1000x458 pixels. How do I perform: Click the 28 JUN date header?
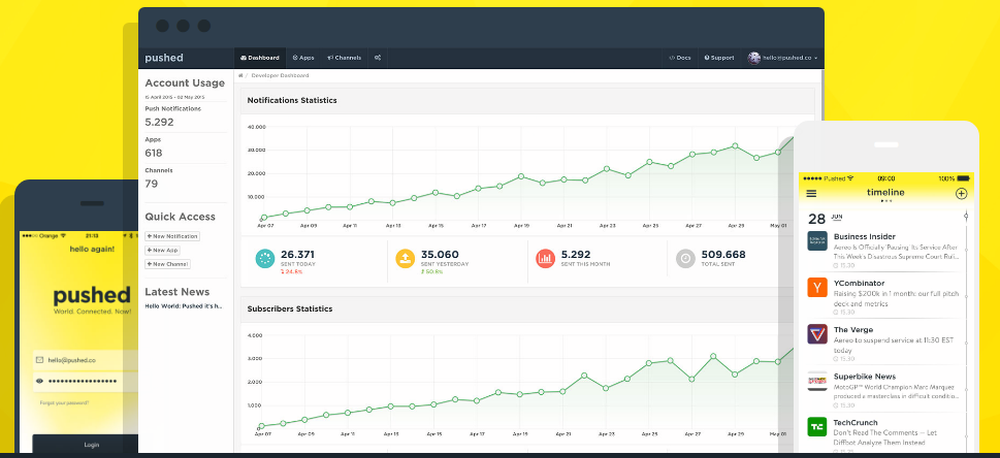[826, 219]
